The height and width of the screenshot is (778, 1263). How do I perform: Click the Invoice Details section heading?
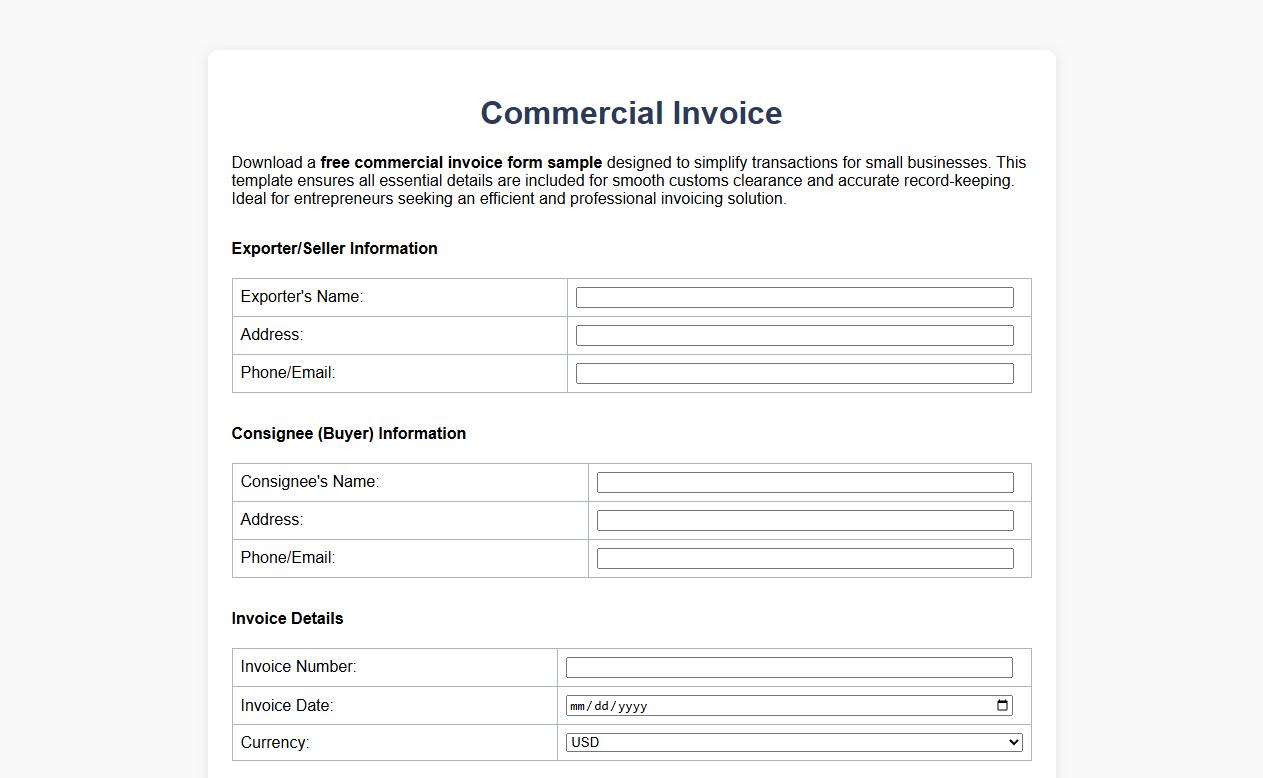coord(287,618)
